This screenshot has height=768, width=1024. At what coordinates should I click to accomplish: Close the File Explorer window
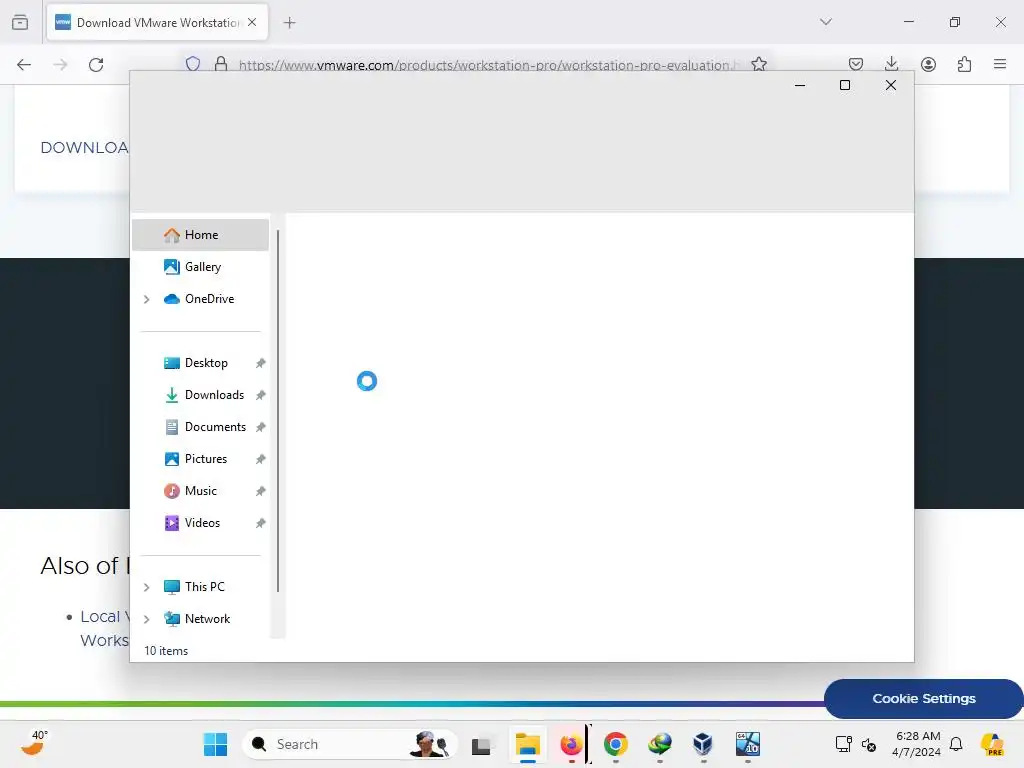(890, 86)
